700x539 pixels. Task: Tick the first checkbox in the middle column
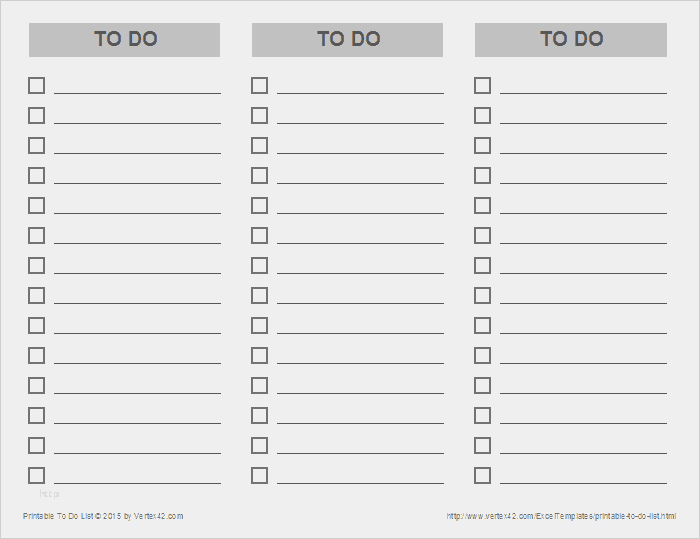tap(259, 85)
